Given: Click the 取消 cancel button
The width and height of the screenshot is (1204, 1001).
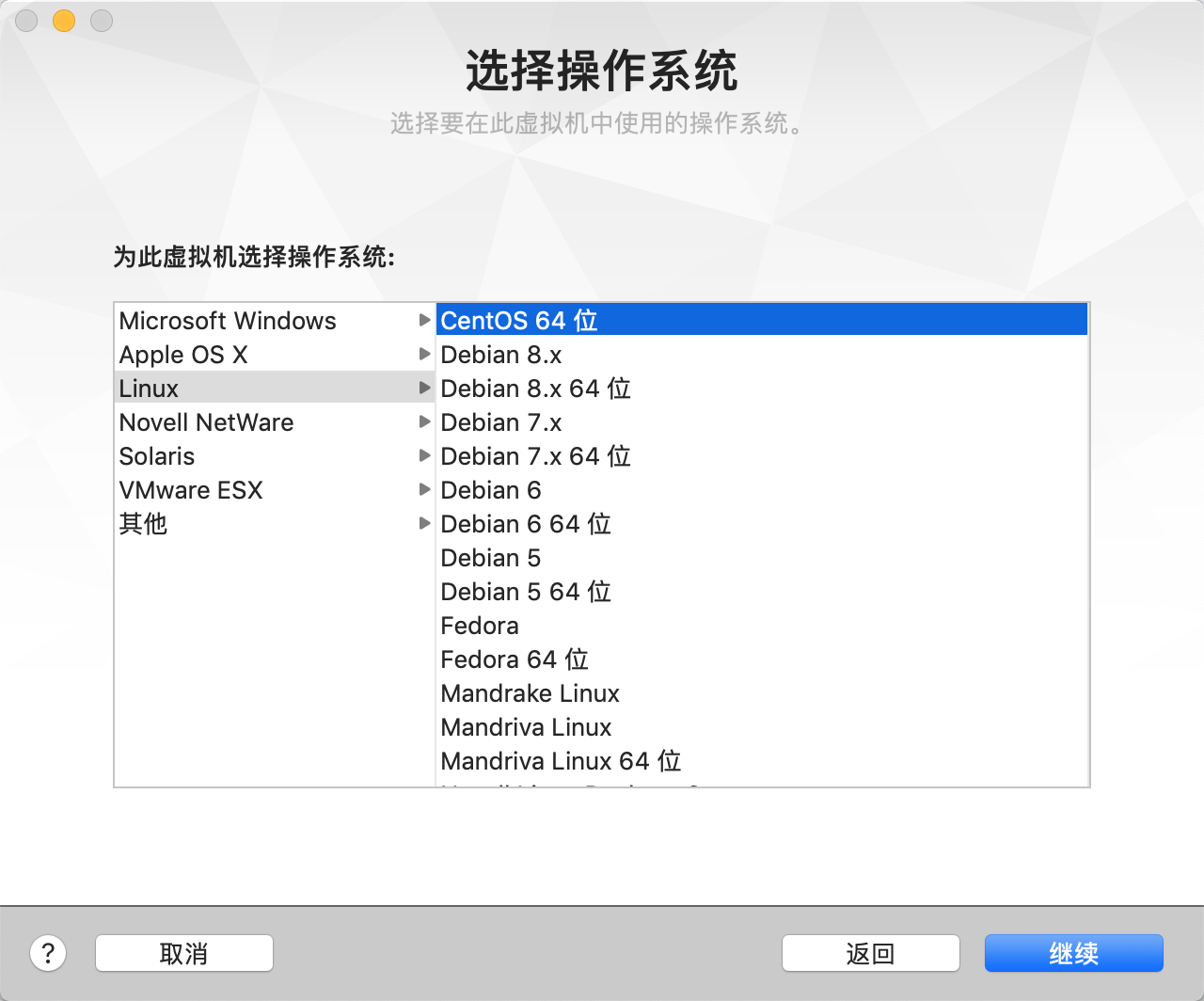Looking at the screenshot, I should tap(184, 953).
